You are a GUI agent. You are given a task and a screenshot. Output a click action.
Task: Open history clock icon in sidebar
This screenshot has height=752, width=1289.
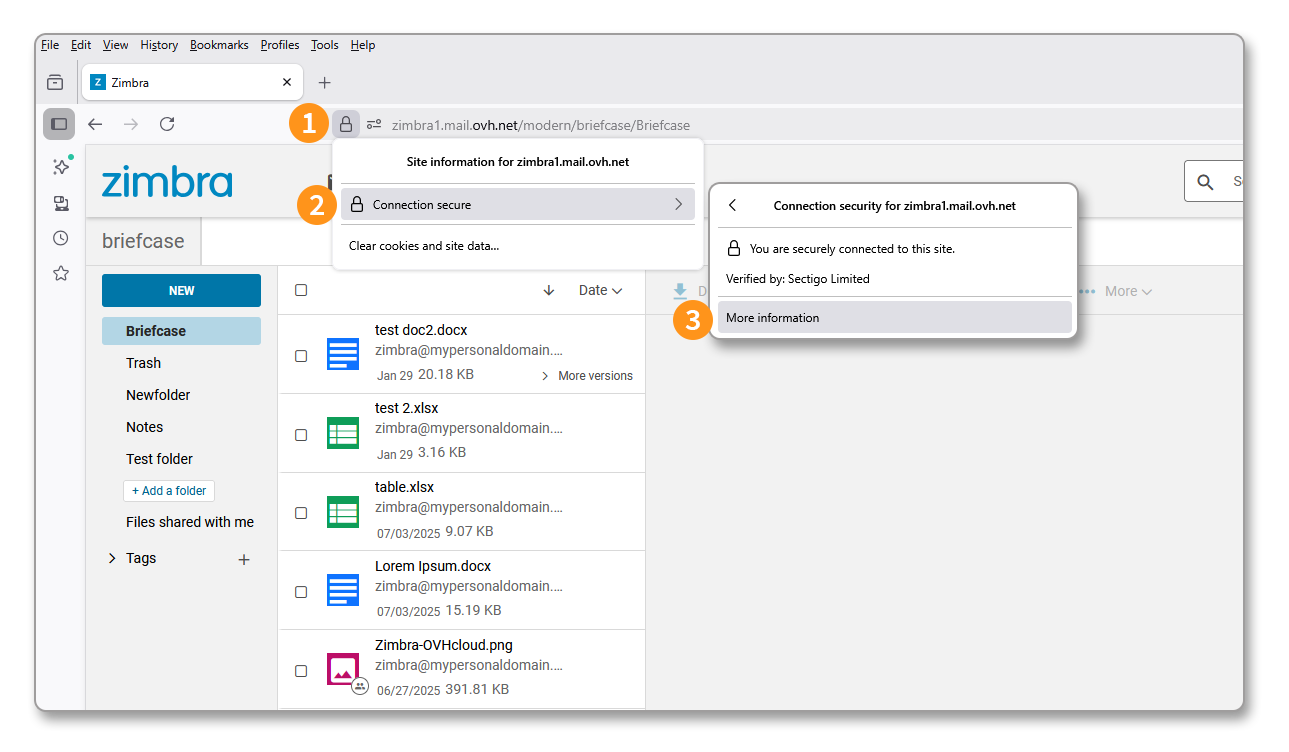click(x=61, y=238)
